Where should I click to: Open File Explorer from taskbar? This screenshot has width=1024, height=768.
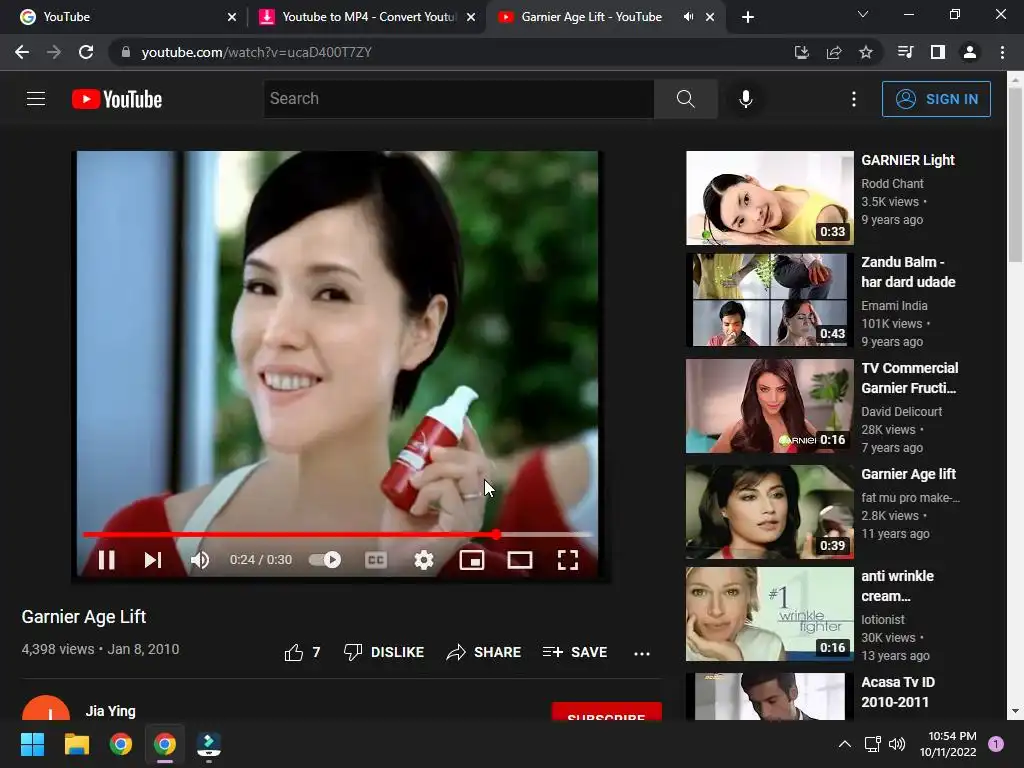pos(76,744)
